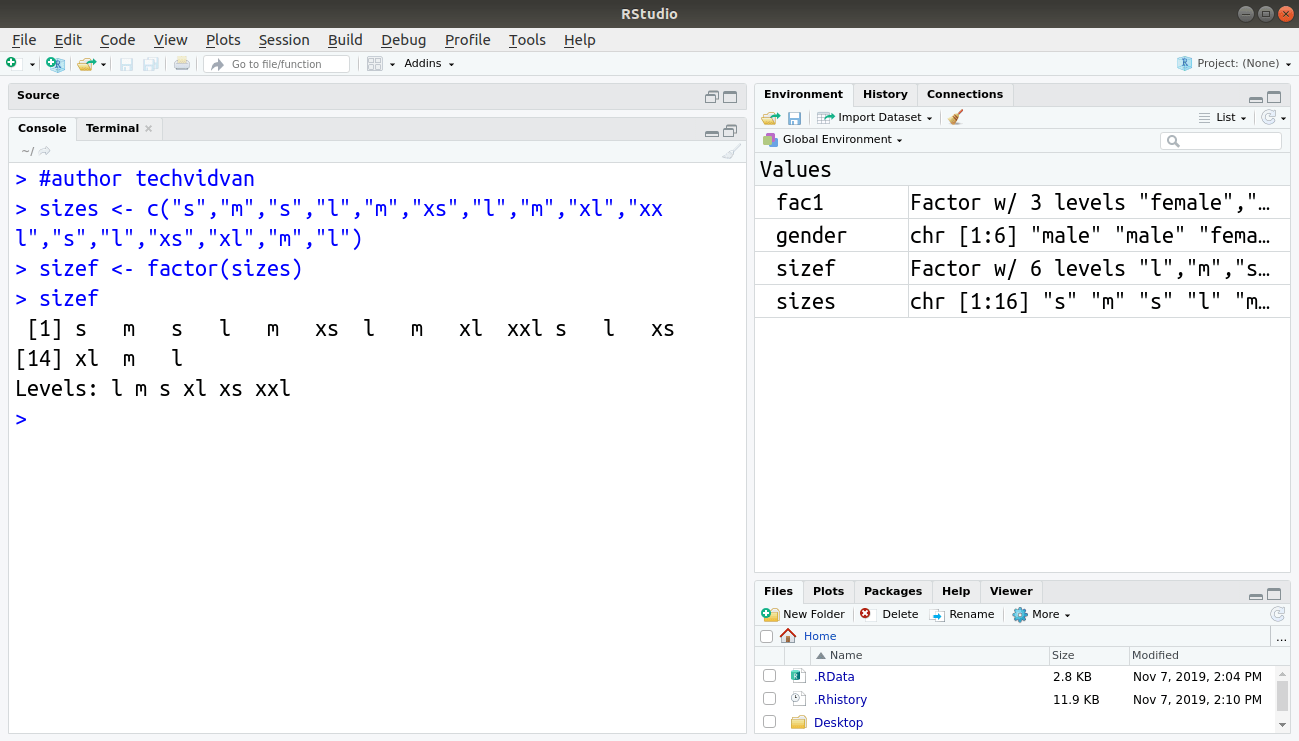
Task: Open the Code menu
Action: point(118,40)
